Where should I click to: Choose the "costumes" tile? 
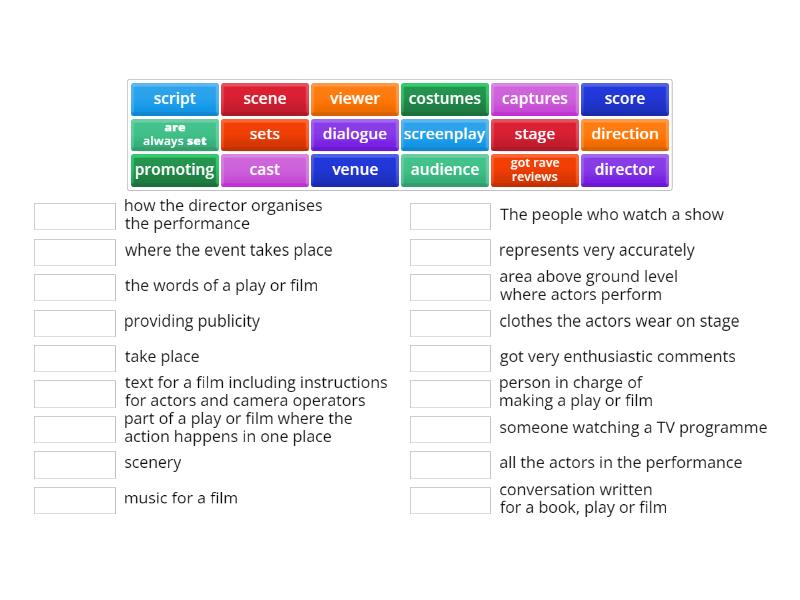tap(444, 98)
